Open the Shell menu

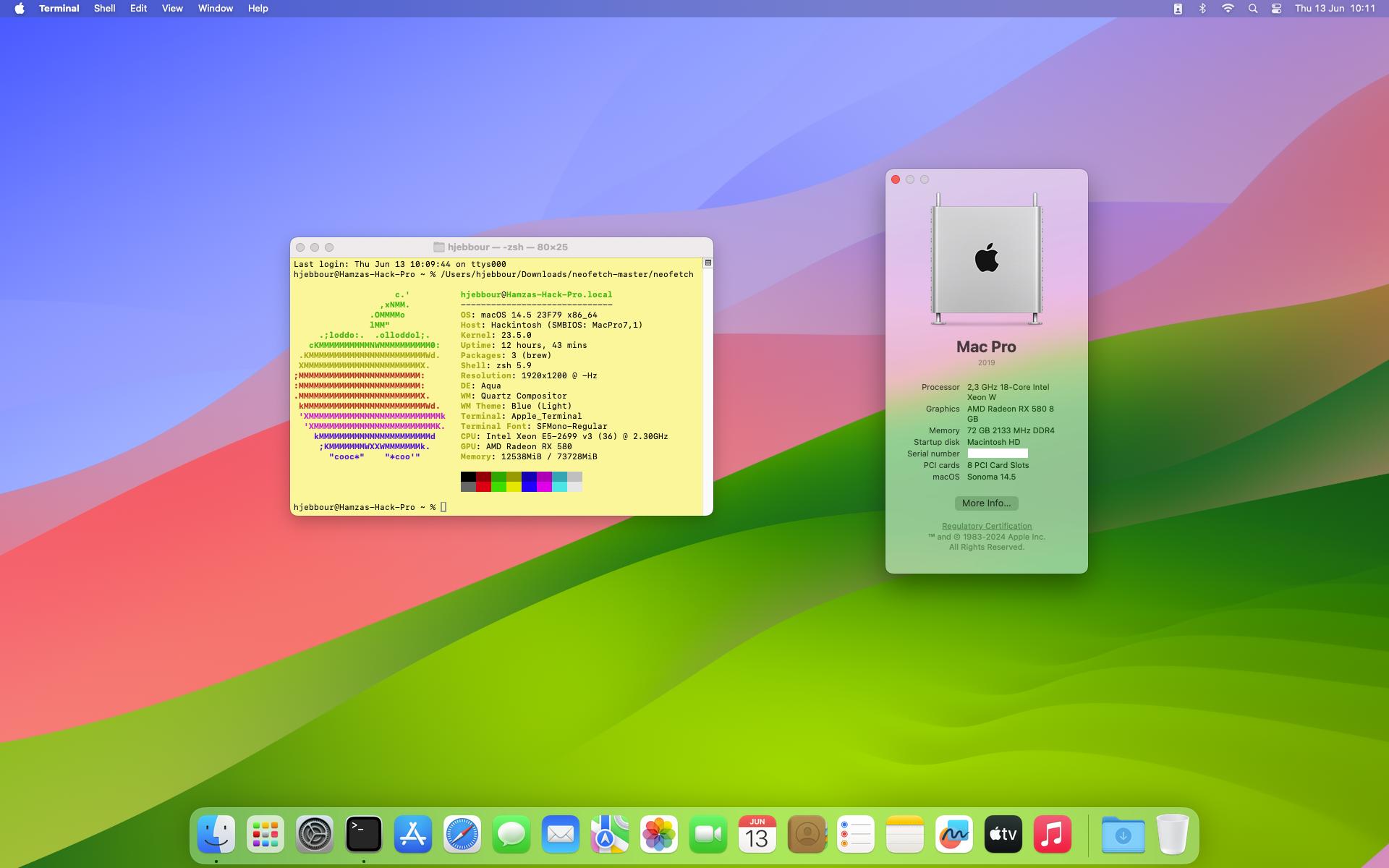(104, 9)
